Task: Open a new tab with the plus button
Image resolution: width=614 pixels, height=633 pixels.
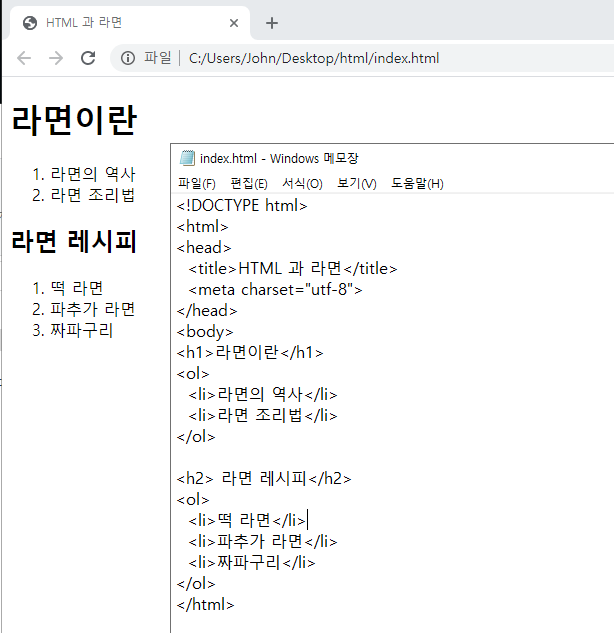Action: point(272,23)
